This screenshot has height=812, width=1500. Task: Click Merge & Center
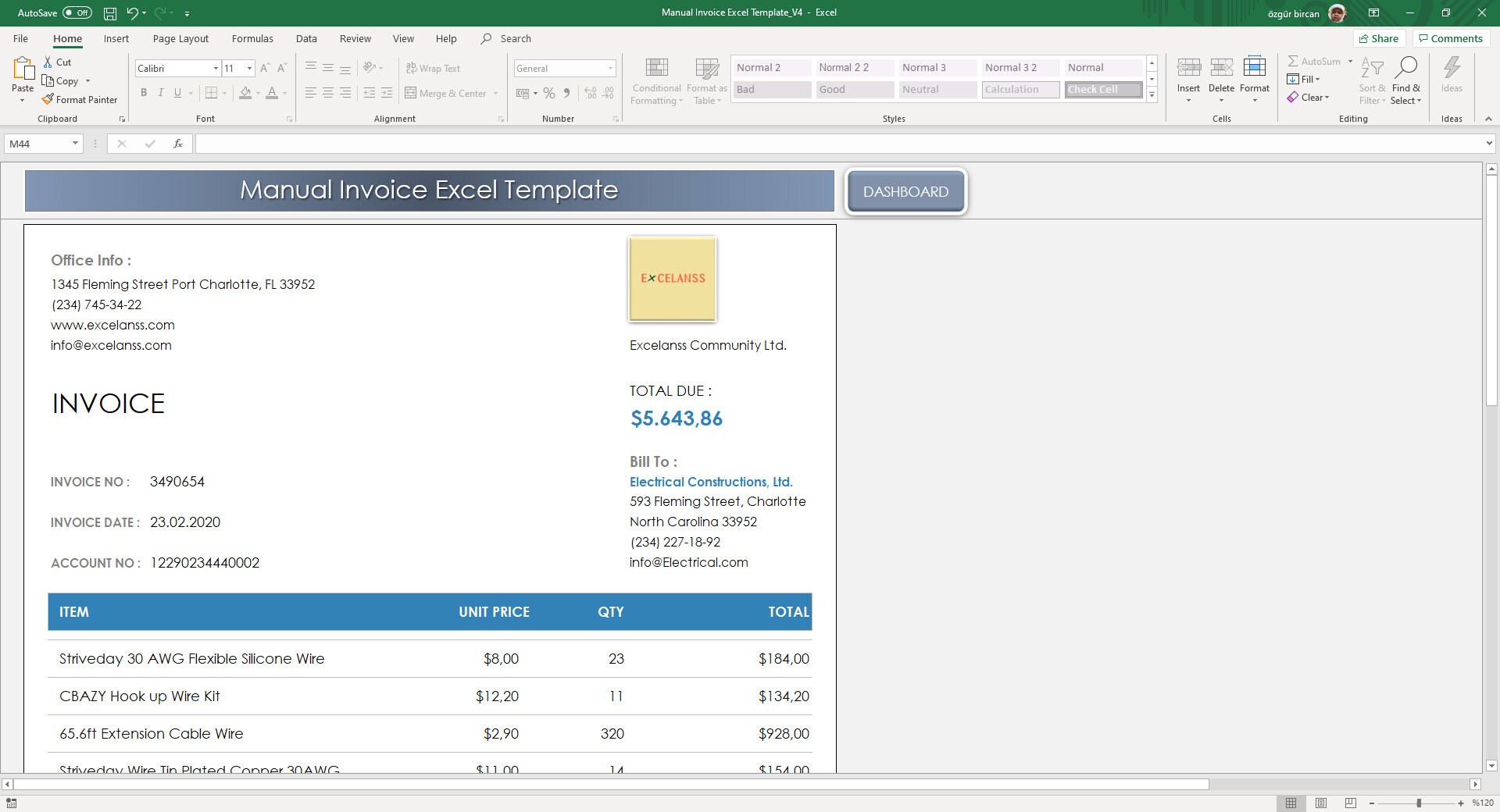click(x=446, y=93)
